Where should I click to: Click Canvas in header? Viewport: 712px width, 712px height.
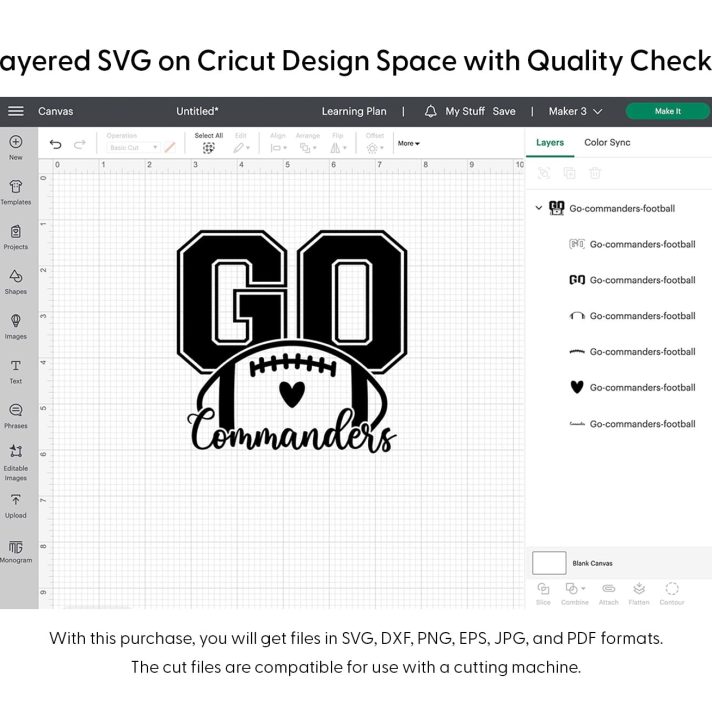click(x=55, y=111)
